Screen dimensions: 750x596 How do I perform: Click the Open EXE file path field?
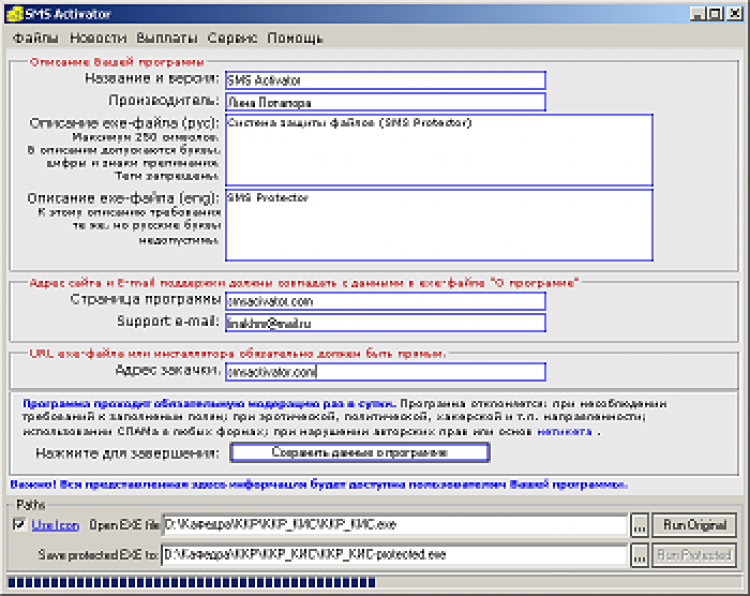395,525
